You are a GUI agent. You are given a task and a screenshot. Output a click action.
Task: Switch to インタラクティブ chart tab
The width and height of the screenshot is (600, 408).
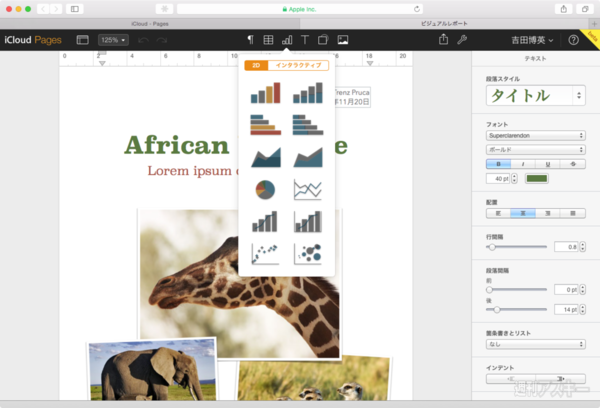coord(298,65)
